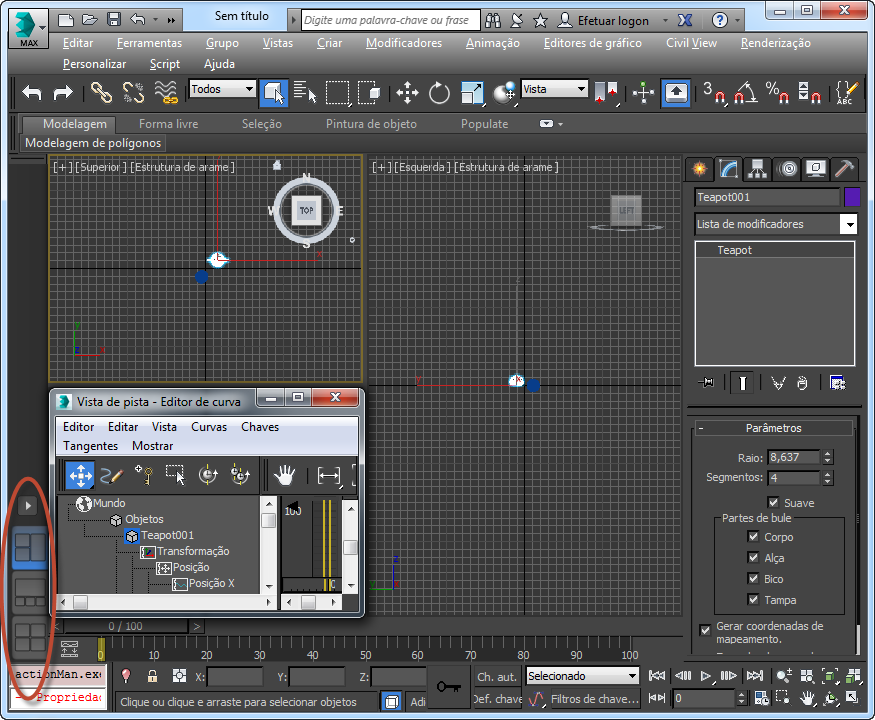Open the Utilities hammer panel icon

(x=845, y=168)
